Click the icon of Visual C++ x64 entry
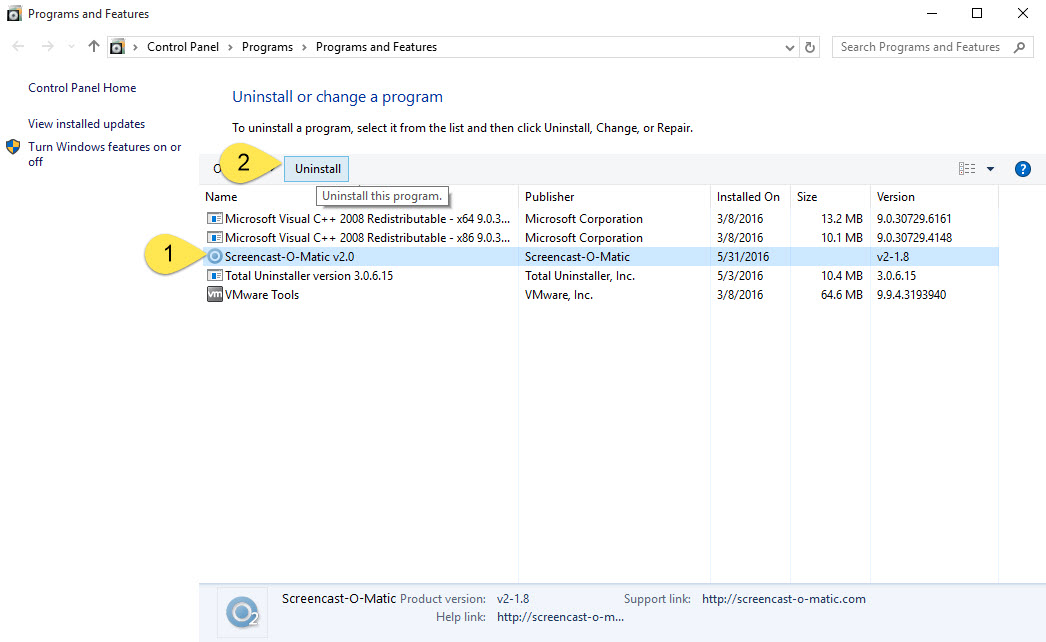This screenshot has height=642, width=1046. pos(214,218)
